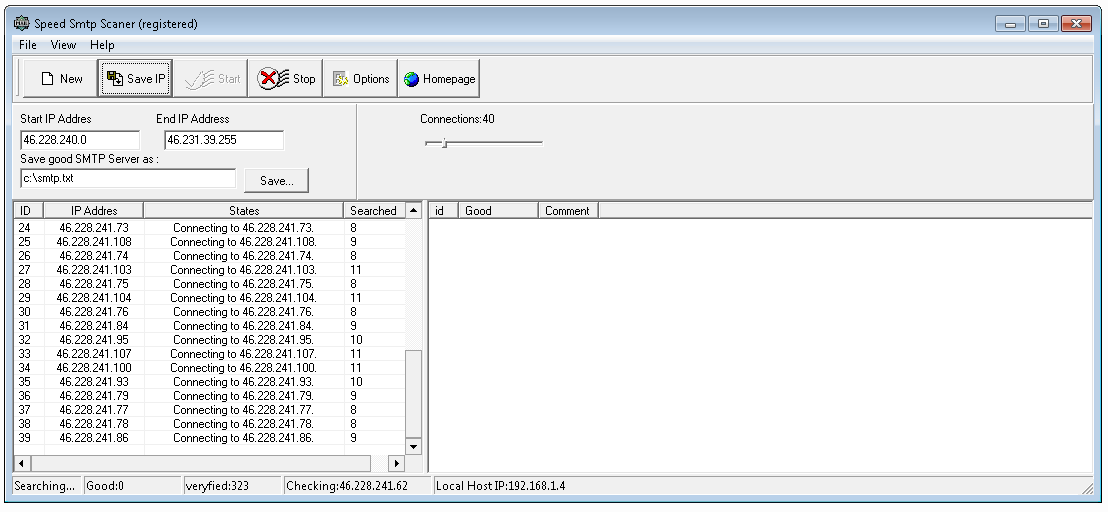This screenshot has width=1108, height=512.
Task: Click the c:\smtp.txt save path field
Action: (x=127, y=179)
